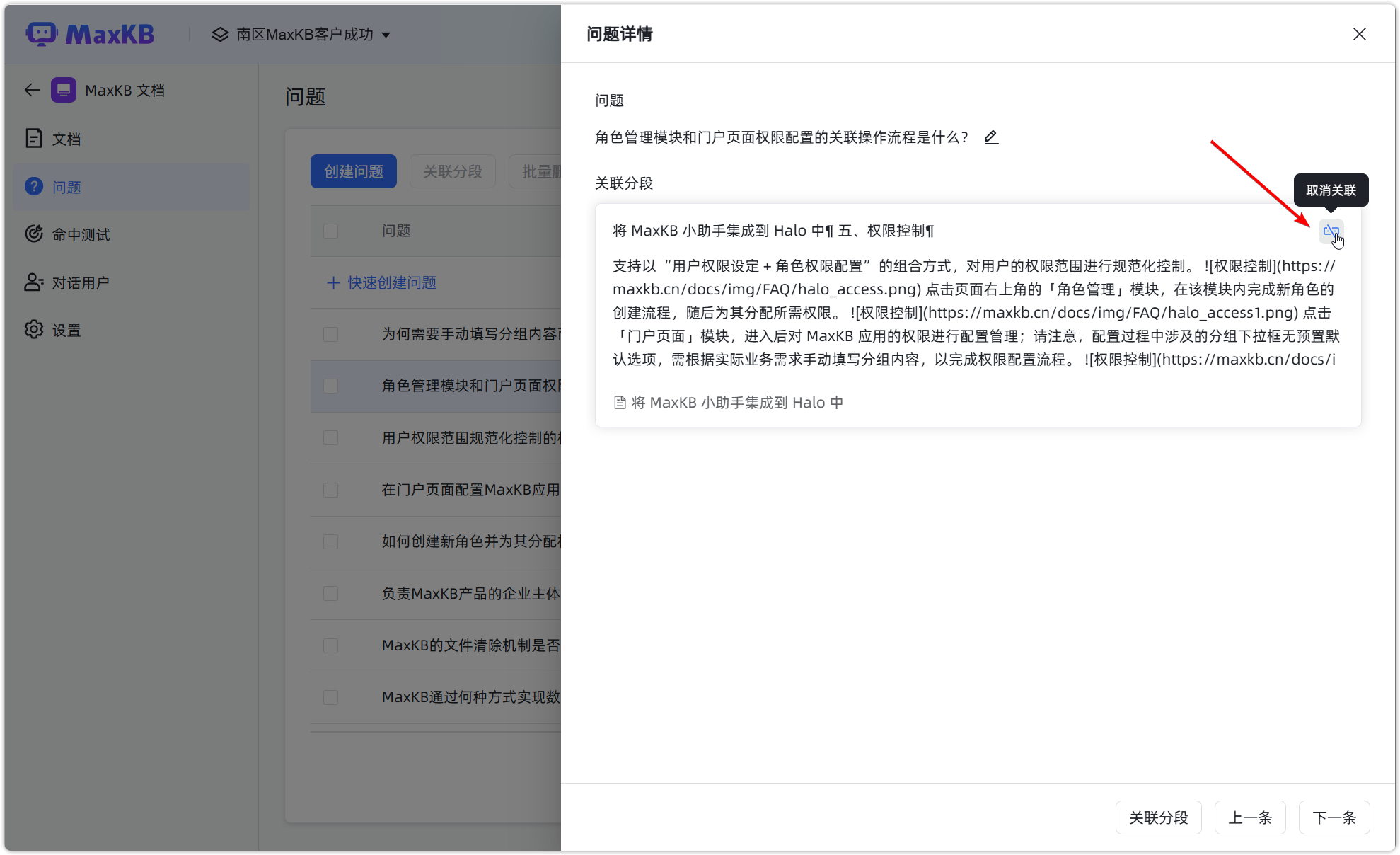Click the 取消关联 unlink icon on the segment
The image size is (1400, 855).
[1331, 231]
